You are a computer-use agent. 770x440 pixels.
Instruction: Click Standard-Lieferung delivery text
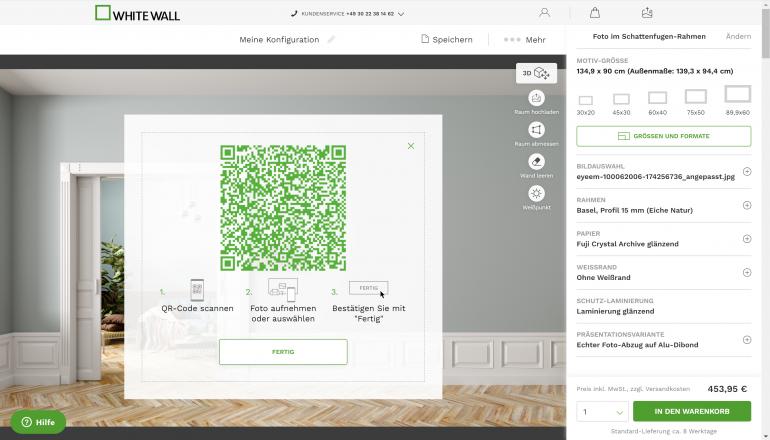click(x=663, y=431)
